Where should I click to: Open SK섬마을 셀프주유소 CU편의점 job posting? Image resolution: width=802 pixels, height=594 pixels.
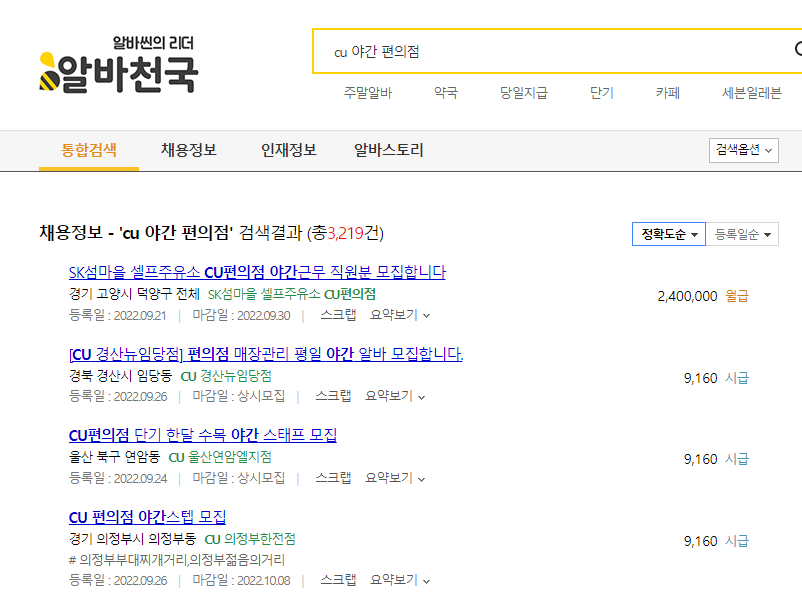coord(257,272)
